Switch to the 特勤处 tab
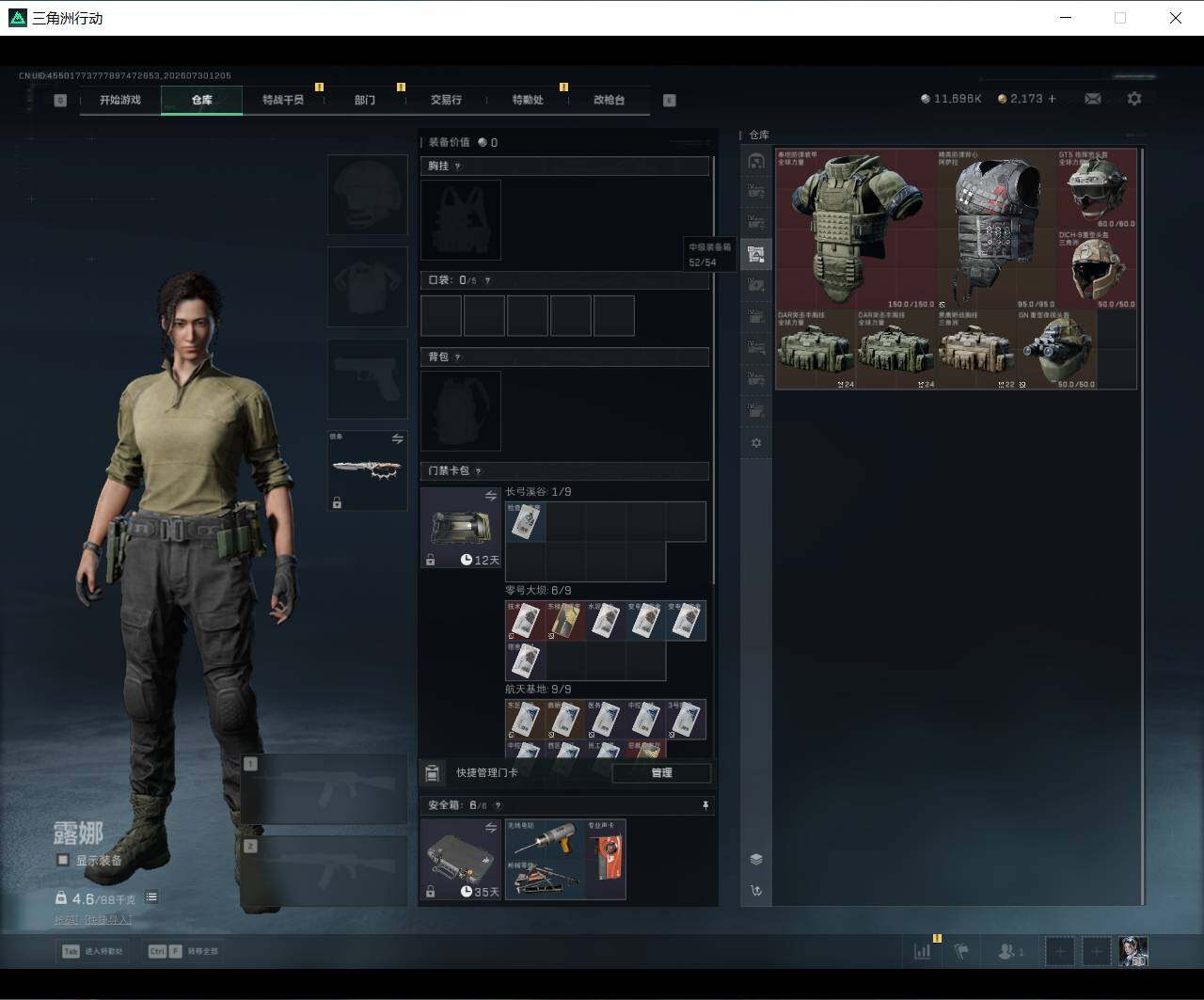 [528, 100]
